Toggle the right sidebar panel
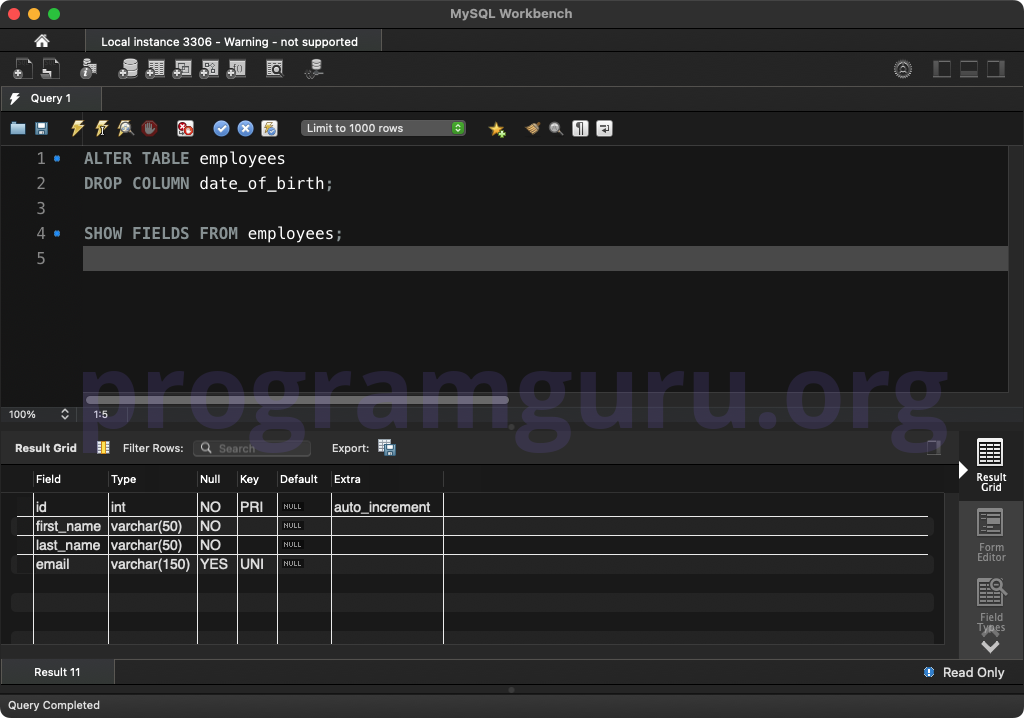Image resolution: width=1024 pixels, height=718 pixels. [995, 69]
